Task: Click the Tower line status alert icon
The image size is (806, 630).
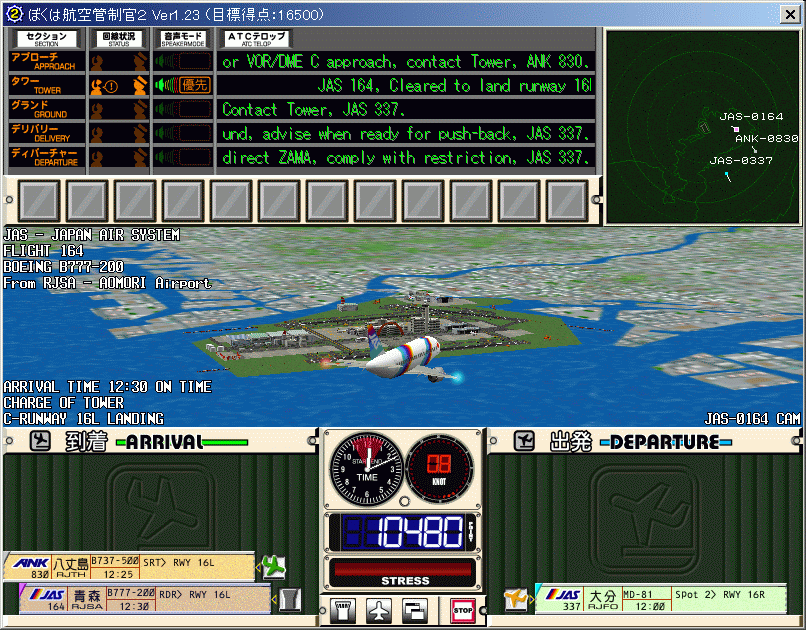Action: (110, 86)
